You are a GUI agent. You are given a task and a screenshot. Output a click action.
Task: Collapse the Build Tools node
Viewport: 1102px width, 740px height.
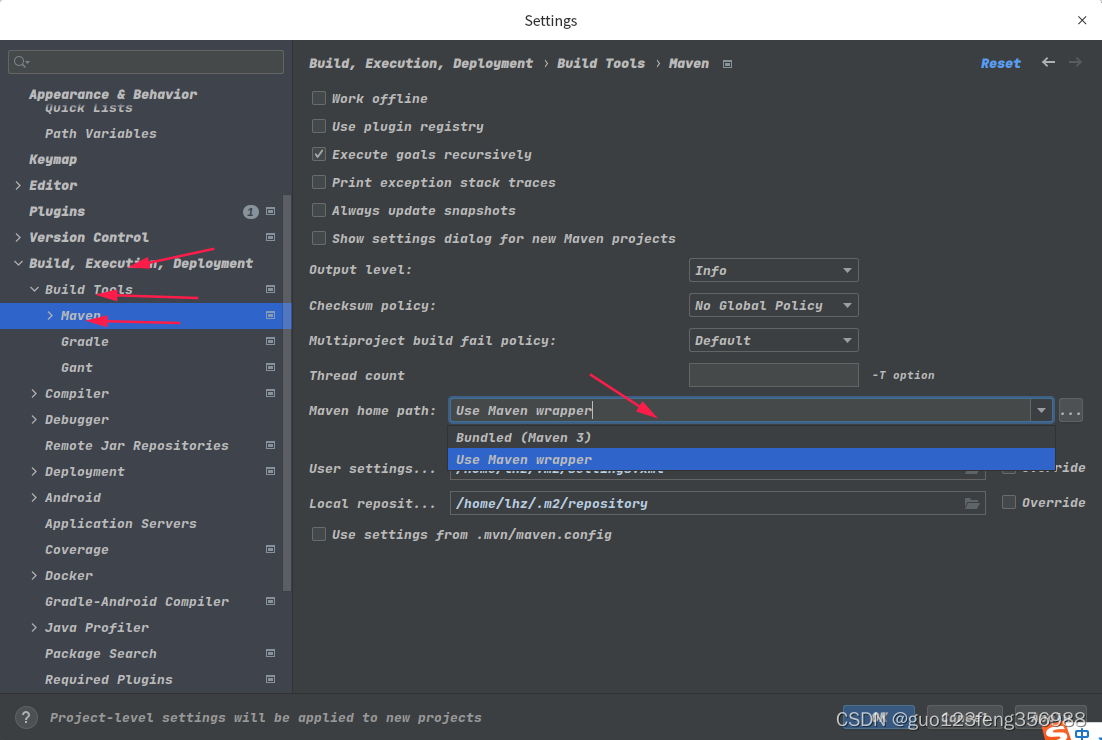click(34, 289)
